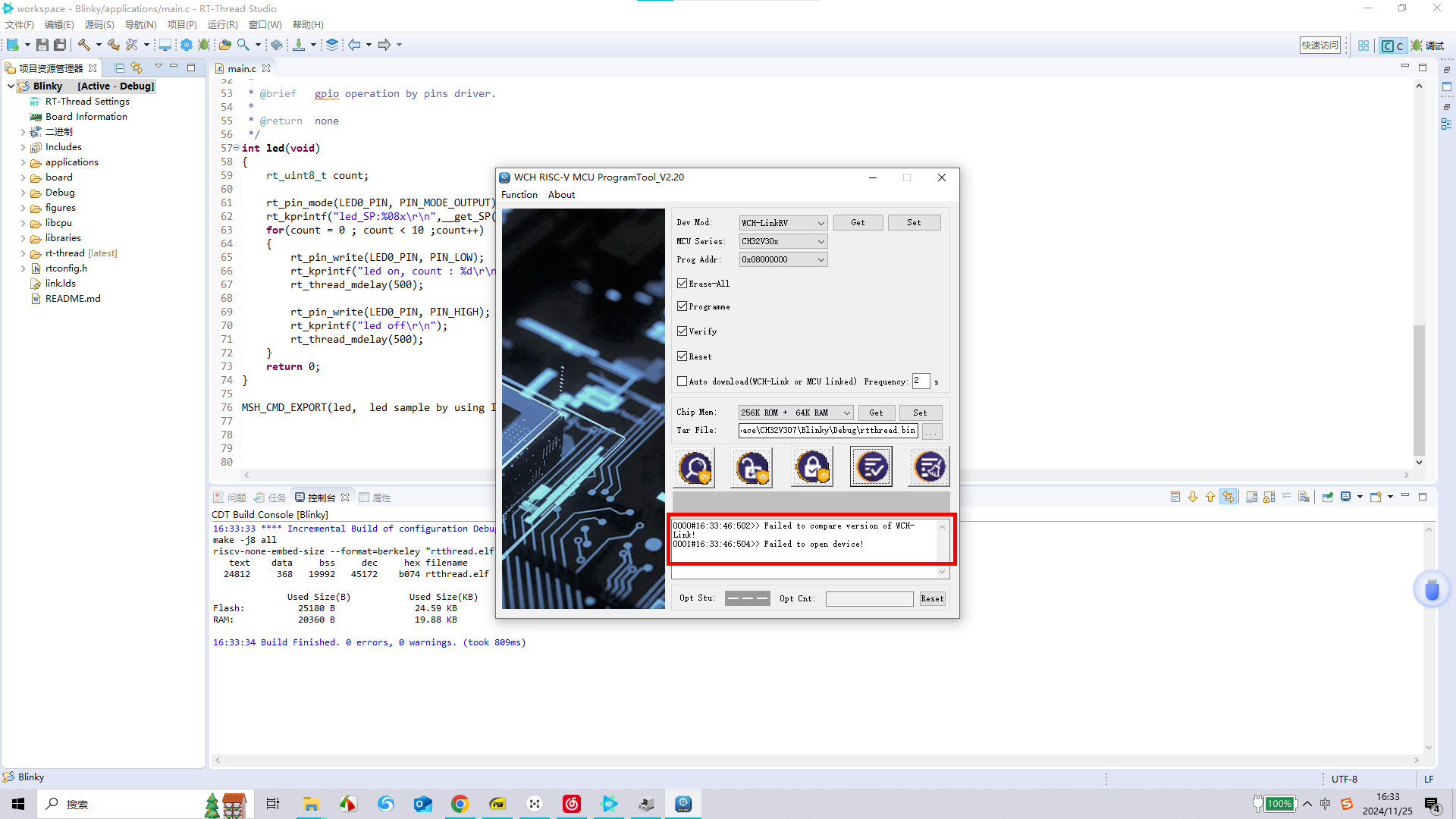Screen dimensions: 1456x819
Task: Switch to the 调试 debug perspective
Action: [1427, 45]
